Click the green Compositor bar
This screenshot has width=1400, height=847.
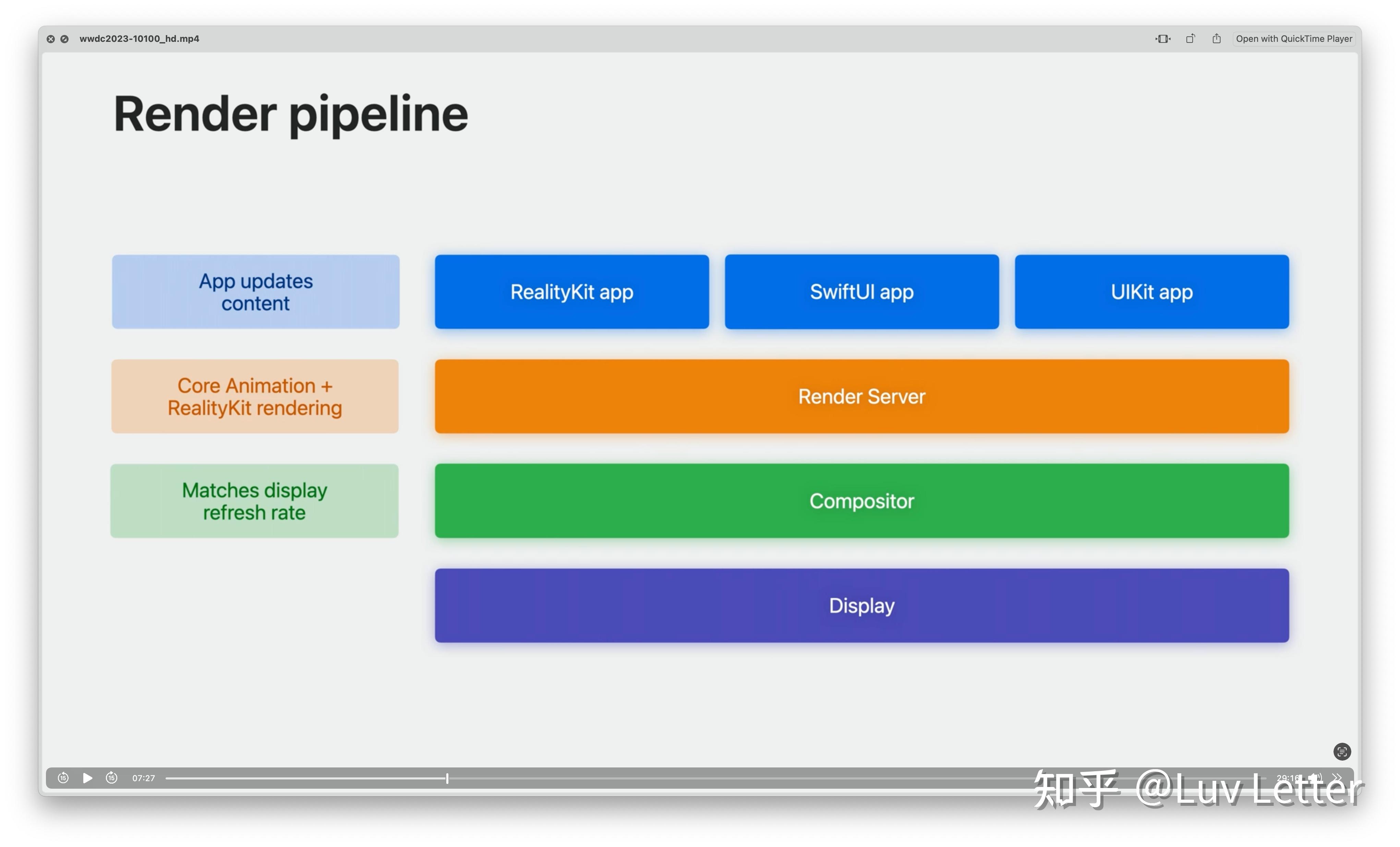(x=861, y=501)
